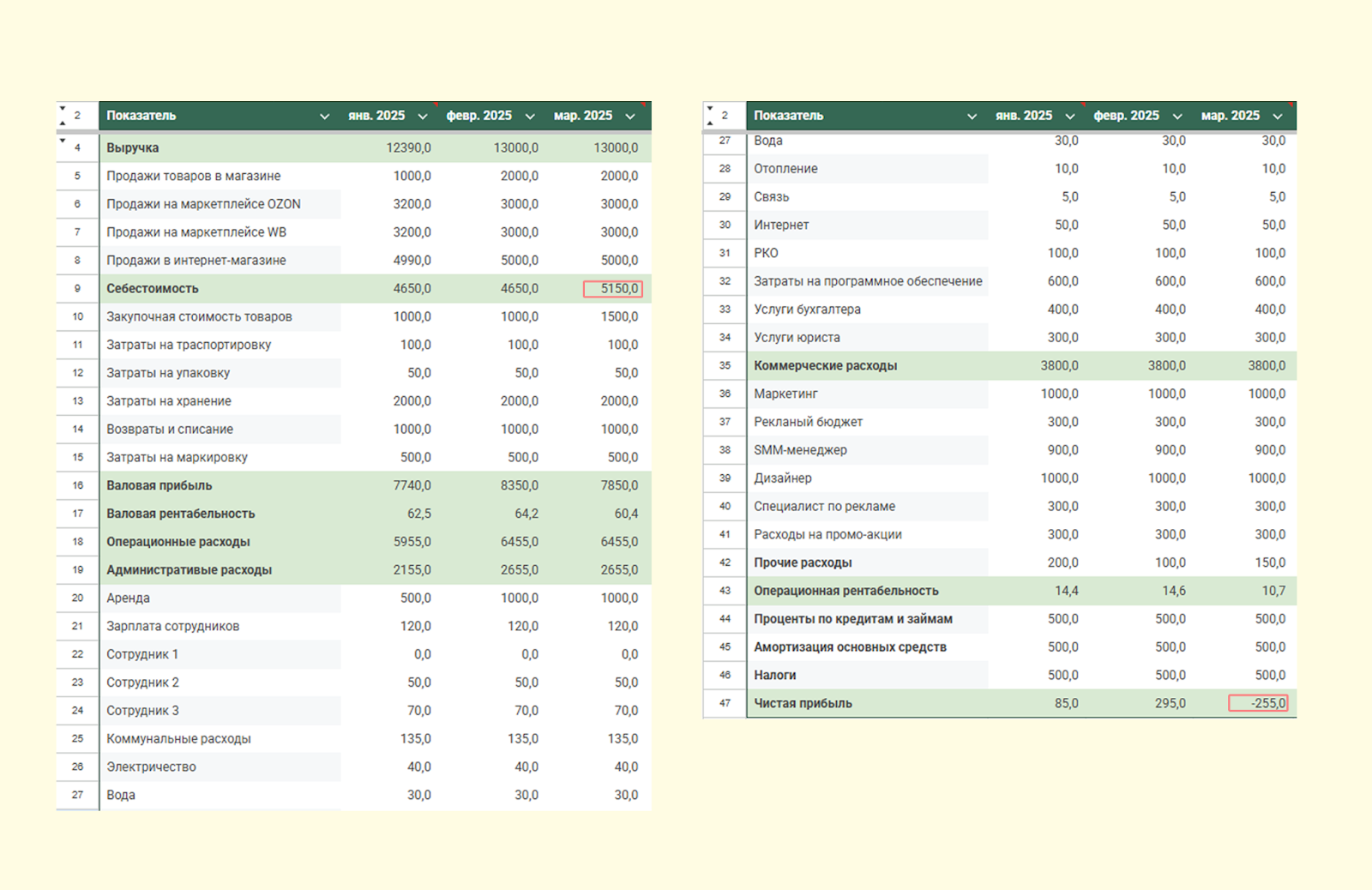
Task: Select Чистая прибыль row label
Action: point(803,704)
